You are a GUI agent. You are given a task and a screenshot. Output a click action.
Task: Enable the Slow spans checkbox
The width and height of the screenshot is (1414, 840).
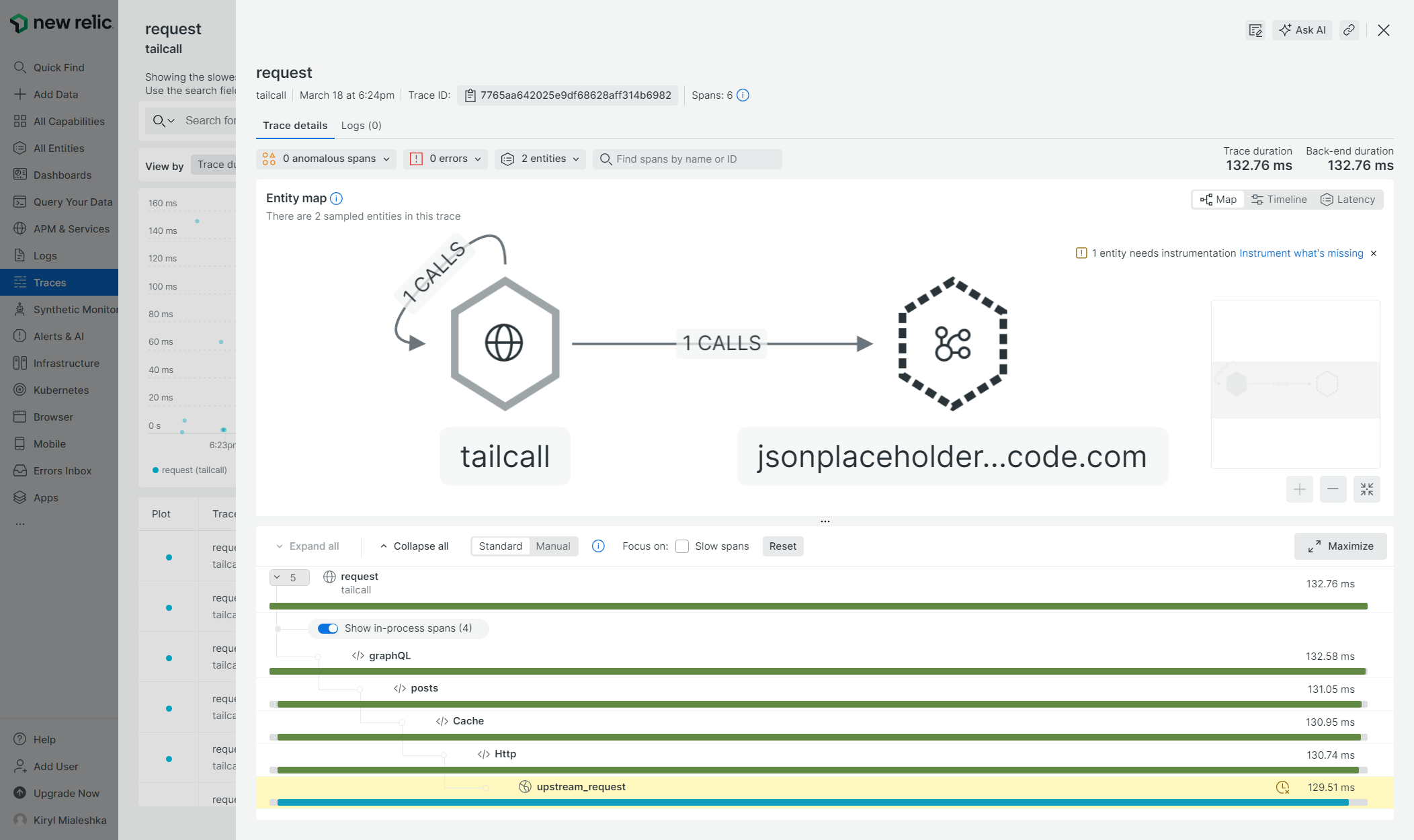tap(682, 546)
